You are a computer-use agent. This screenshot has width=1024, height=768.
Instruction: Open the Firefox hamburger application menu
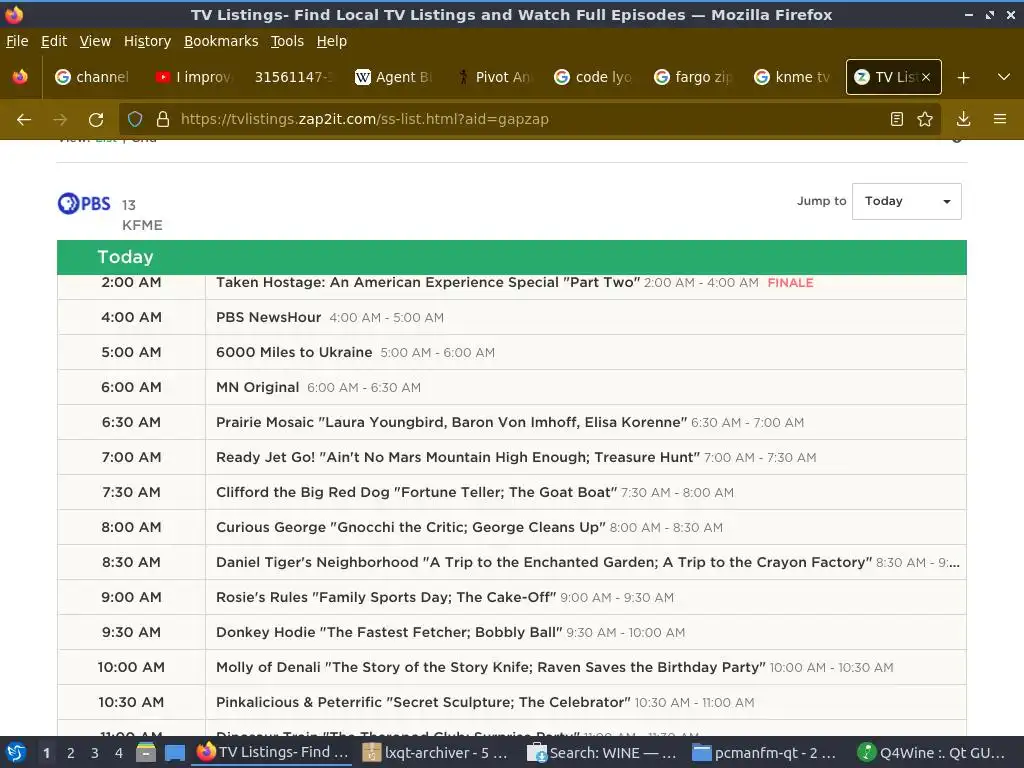click(x=1000, y=119)
